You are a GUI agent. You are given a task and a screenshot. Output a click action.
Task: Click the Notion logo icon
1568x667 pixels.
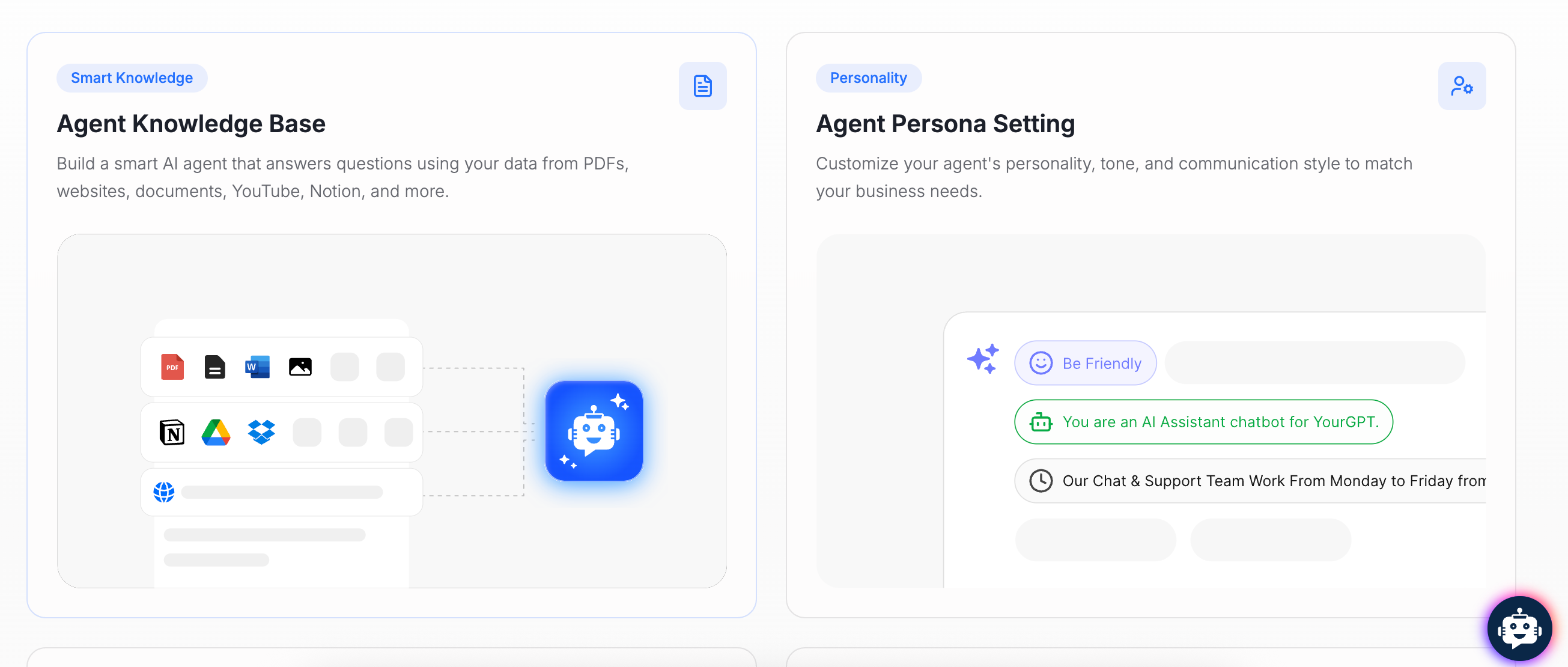[172, 433]
